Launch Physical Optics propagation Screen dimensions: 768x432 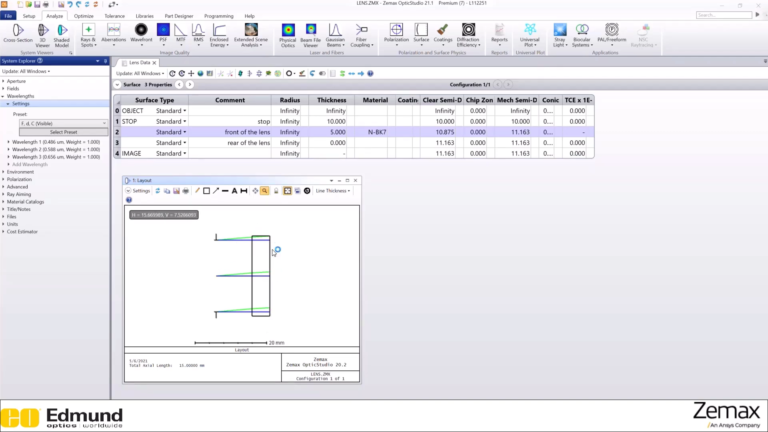coord(288,35)
